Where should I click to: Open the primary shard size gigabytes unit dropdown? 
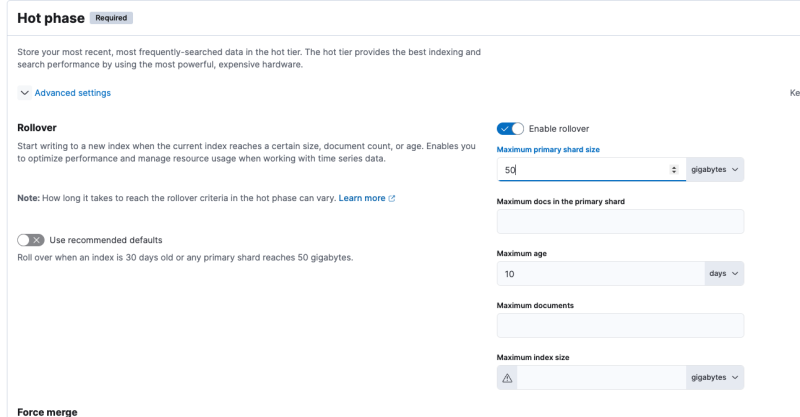[x=715, y=170]
